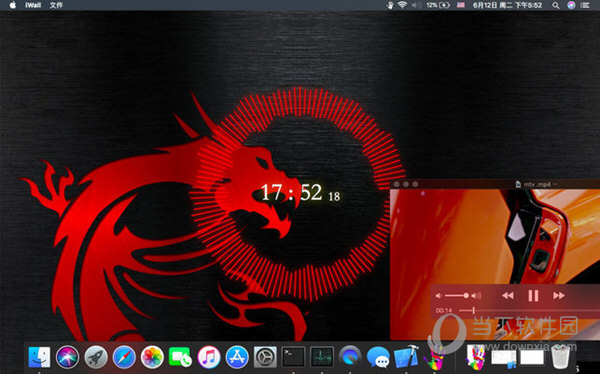Viewport: 600px width, 374px height.
Task: Activate Siri from the menu bar
Action: pos(571,5)
